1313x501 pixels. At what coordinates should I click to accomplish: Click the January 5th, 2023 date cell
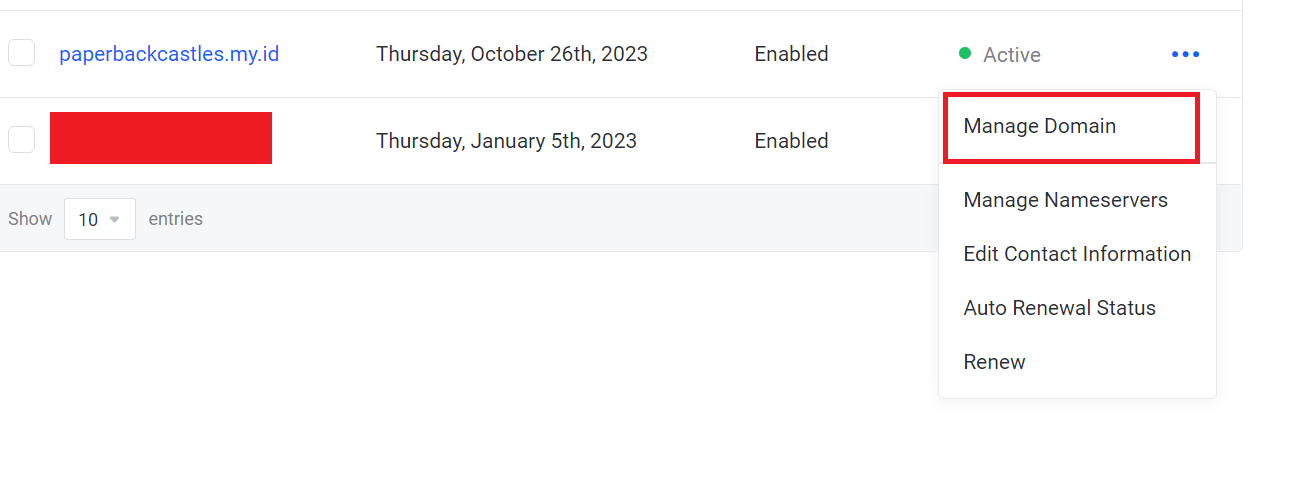point(506,141)
